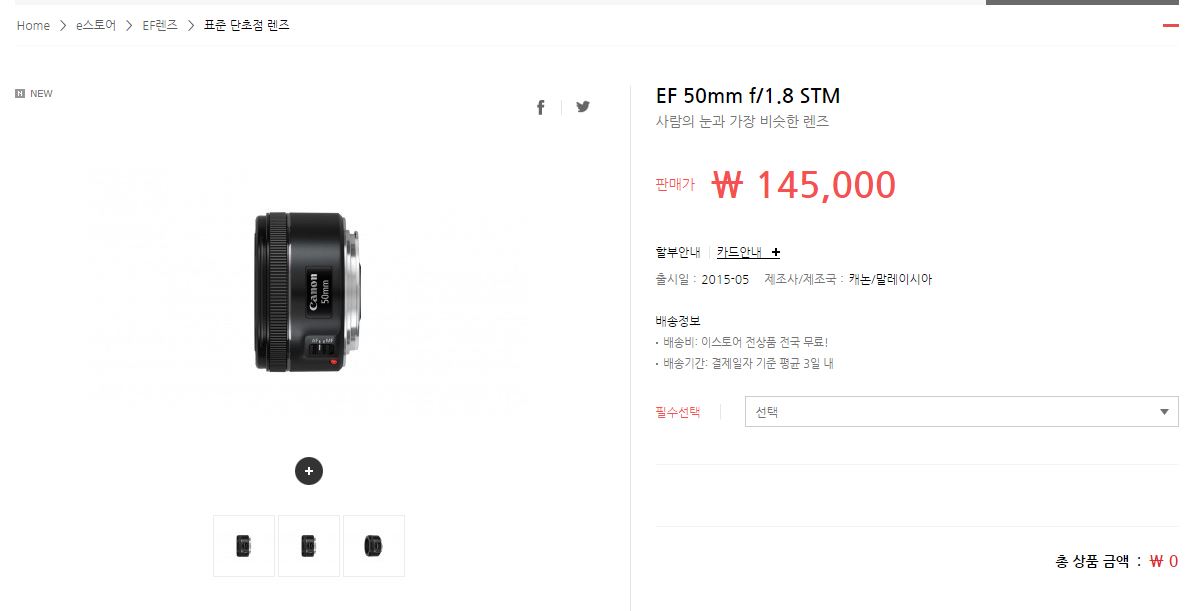Click the plus icon beside 카드안내
1202x611 pixels.
point(776,252)
